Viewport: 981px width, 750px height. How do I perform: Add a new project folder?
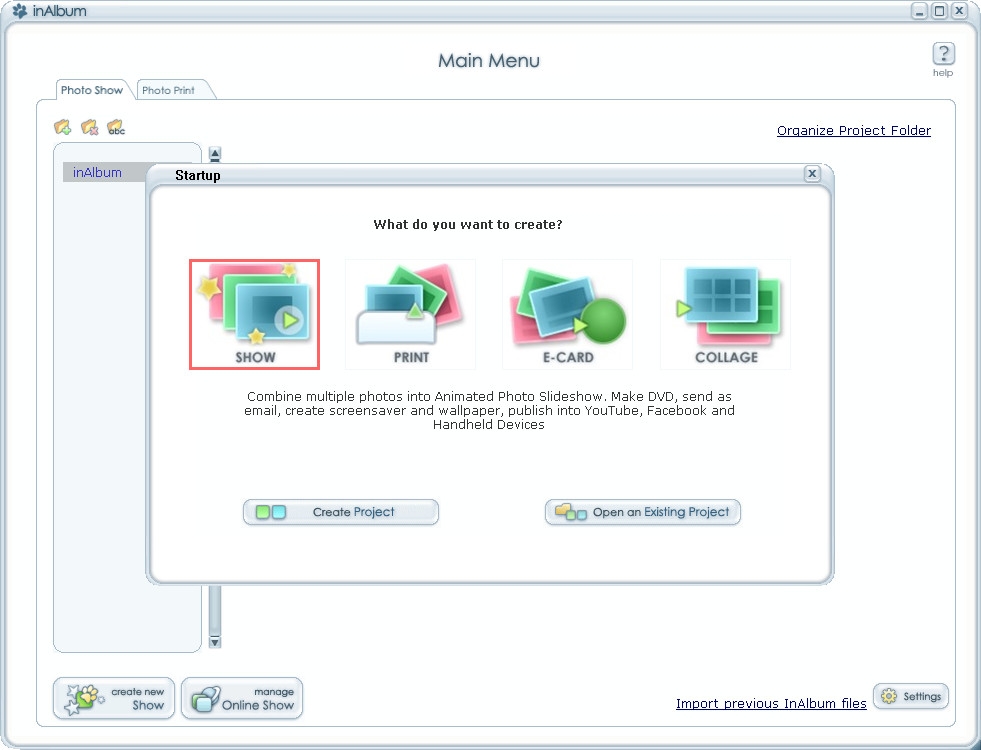(x=62, y=128)
